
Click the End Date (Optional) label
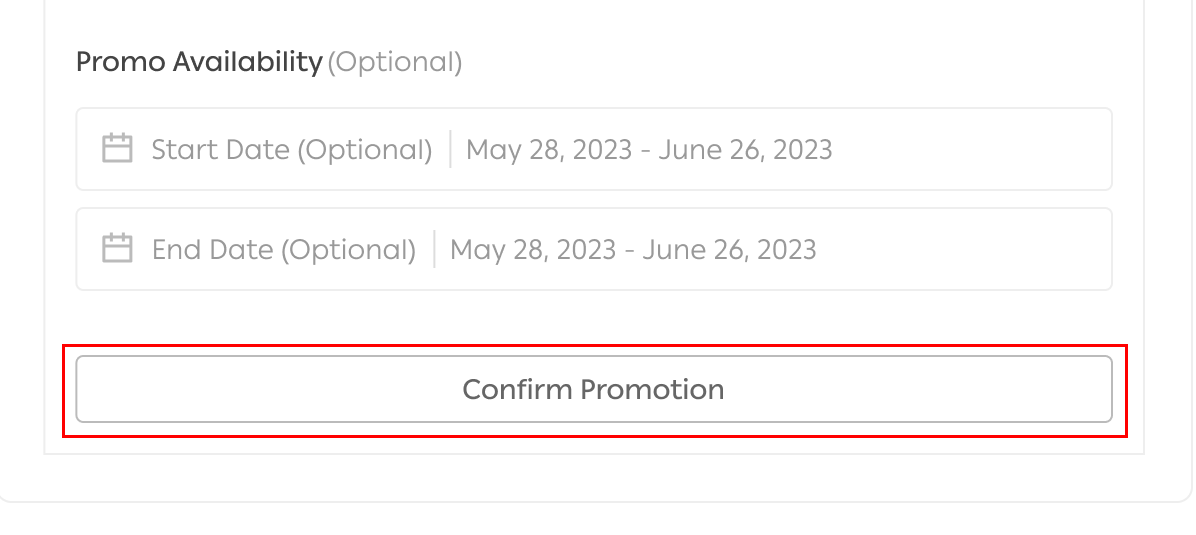283,249
